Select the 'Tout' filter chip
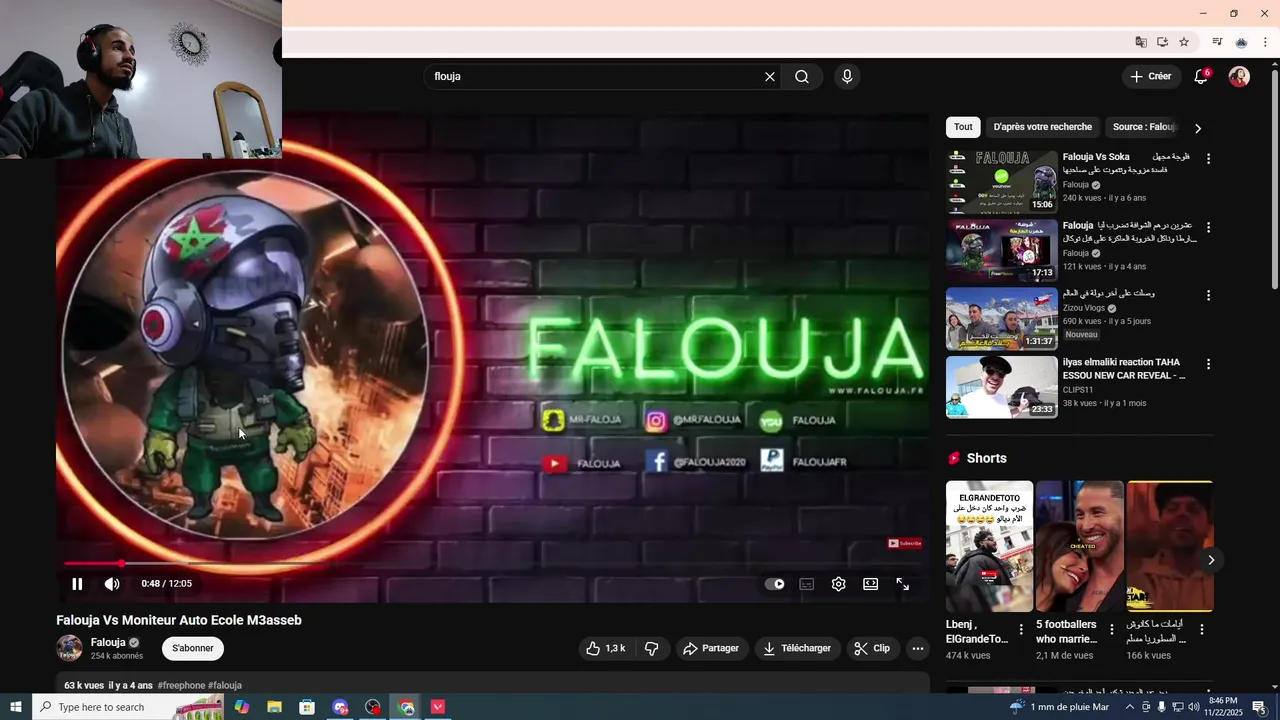1280x720 pixels. coord(963,127)
